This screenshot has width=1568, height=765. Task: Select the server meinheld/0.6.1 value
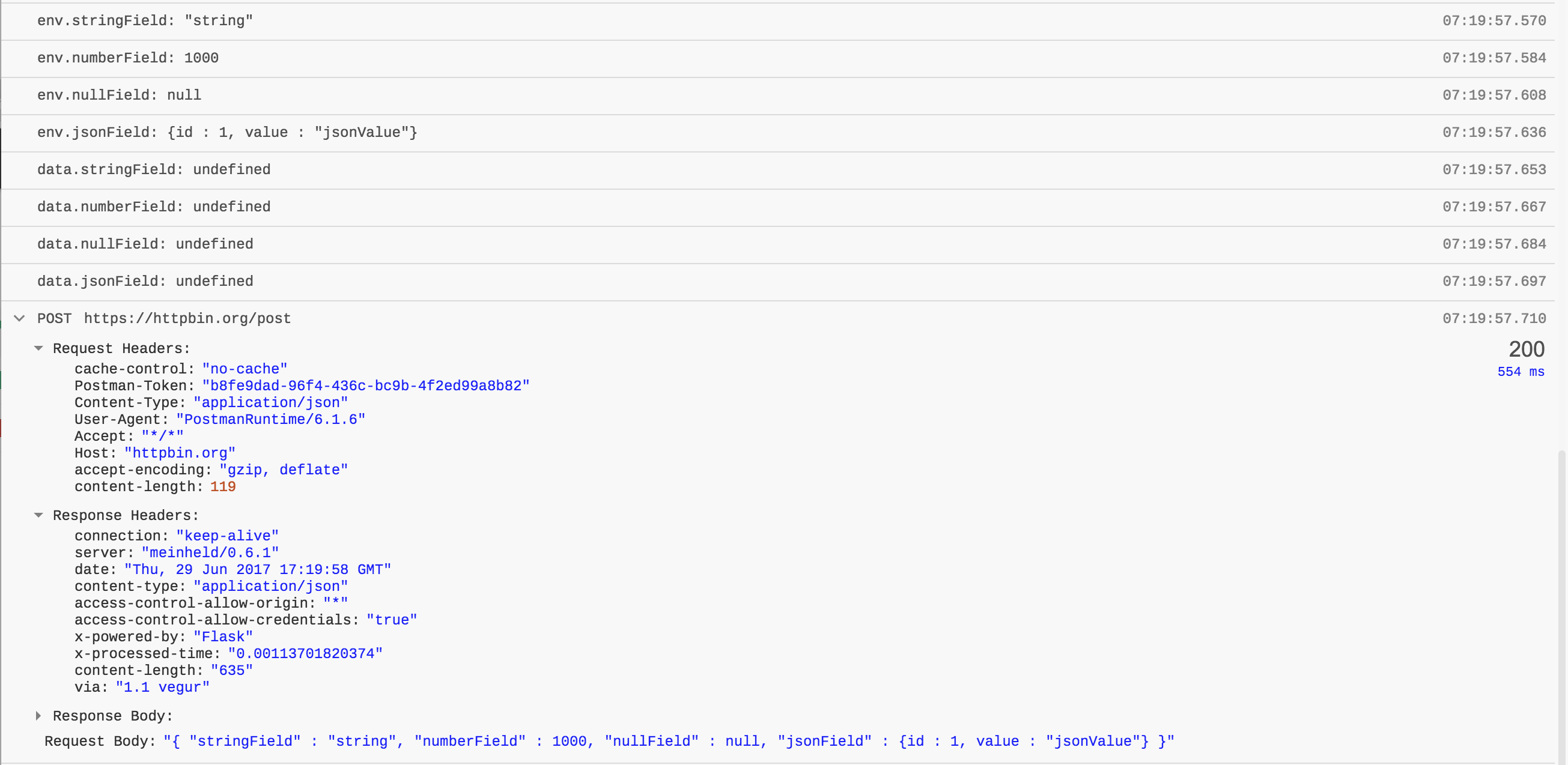point(210,552)
